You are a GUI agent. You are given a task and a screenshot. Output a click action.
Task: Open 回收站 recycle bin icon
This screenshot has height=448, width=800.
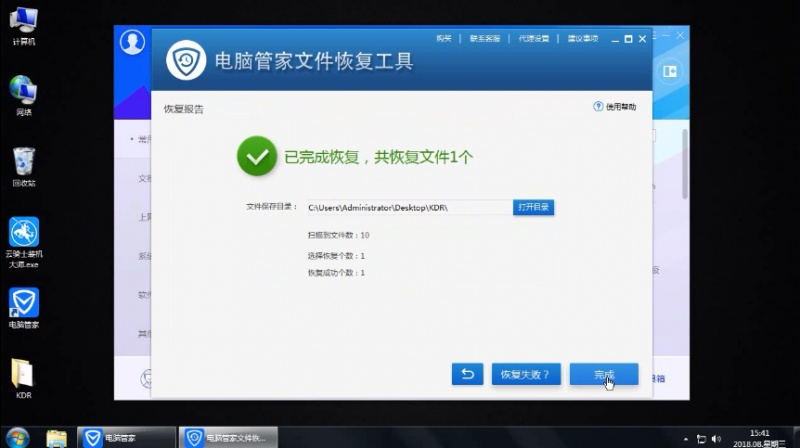[23, 167]
